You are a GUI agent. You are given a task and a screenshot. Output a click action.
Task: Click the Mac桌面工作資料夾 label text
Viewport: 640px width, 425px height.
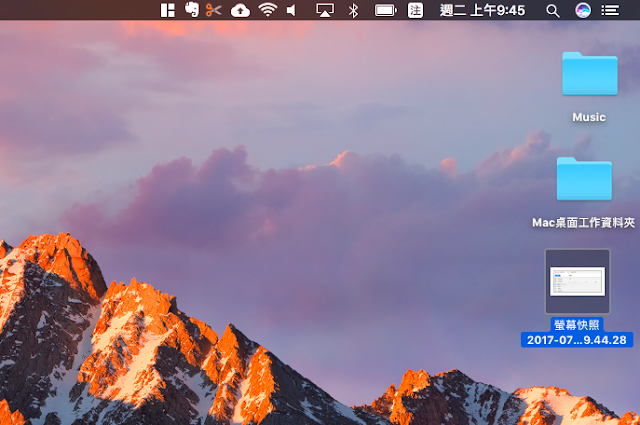tap(584, 223)
